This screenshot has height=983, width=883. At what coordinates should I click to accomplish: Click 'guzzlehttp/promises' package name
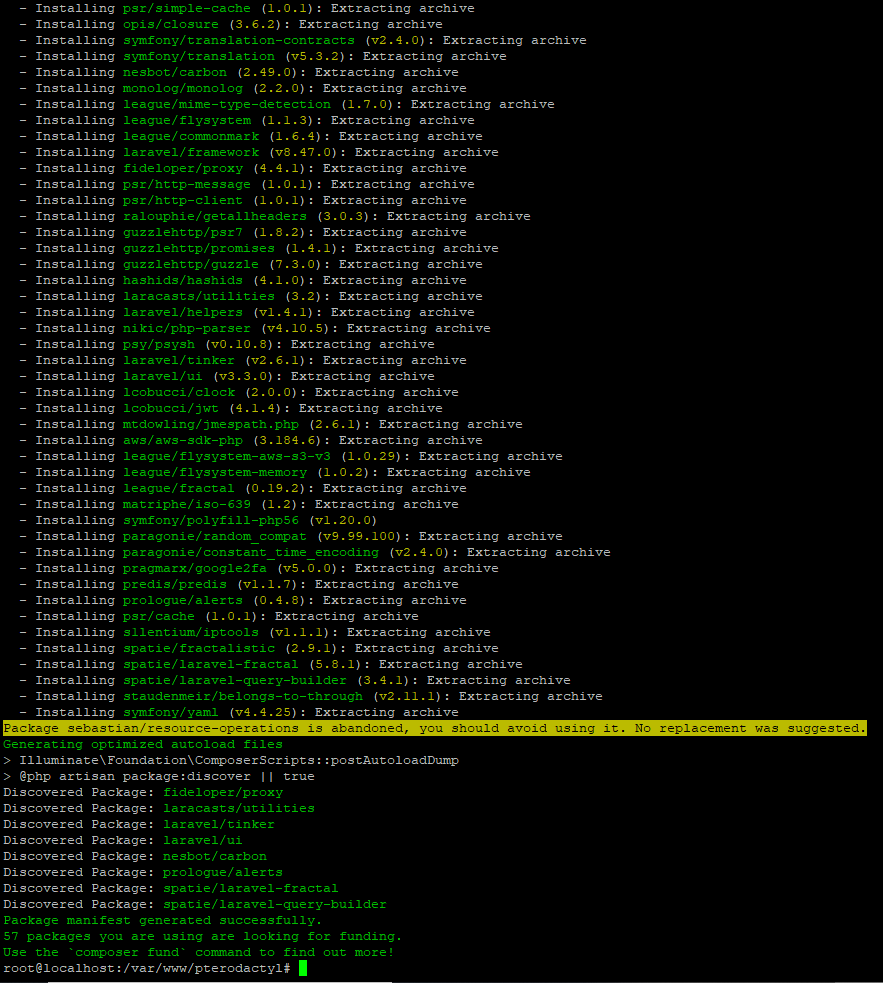pos(198,248)
